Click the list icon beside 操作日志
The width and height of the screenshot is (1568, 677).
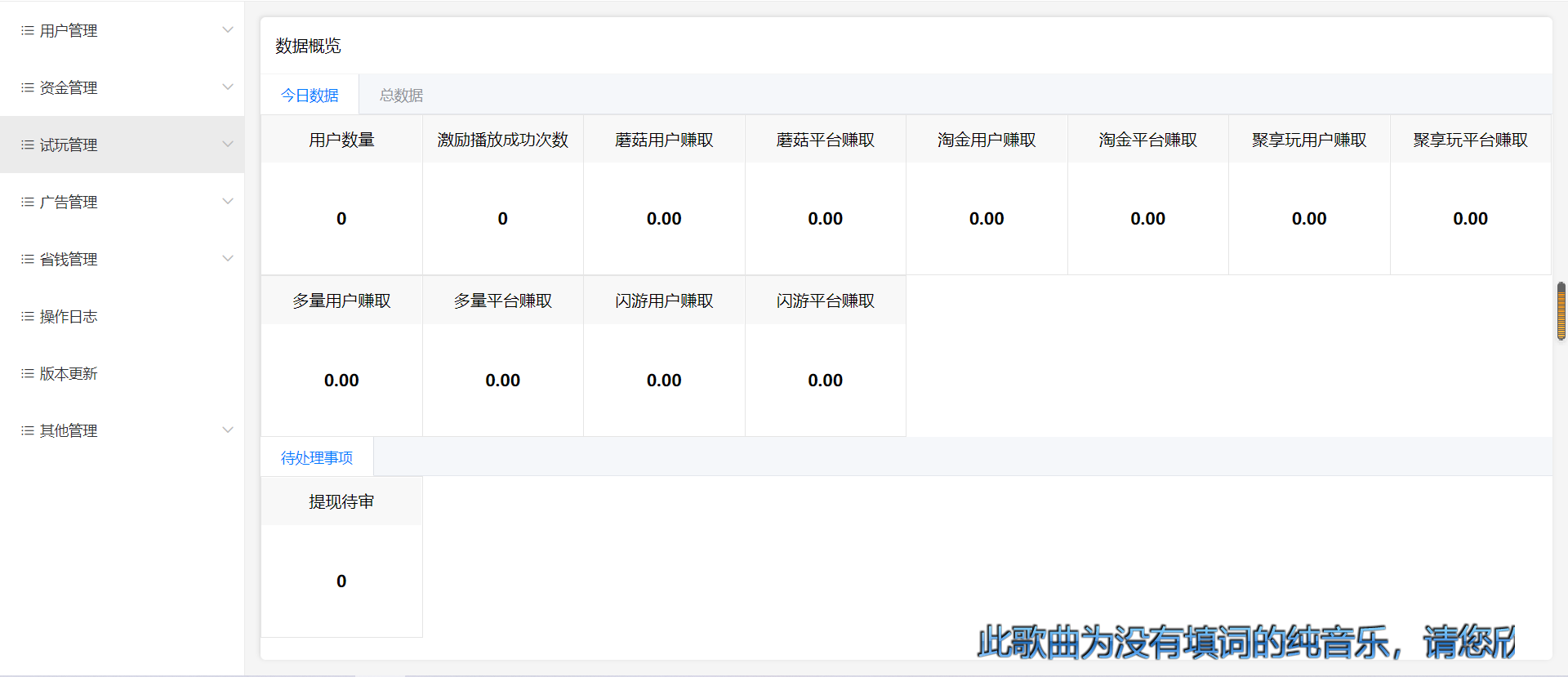[27, 316]
